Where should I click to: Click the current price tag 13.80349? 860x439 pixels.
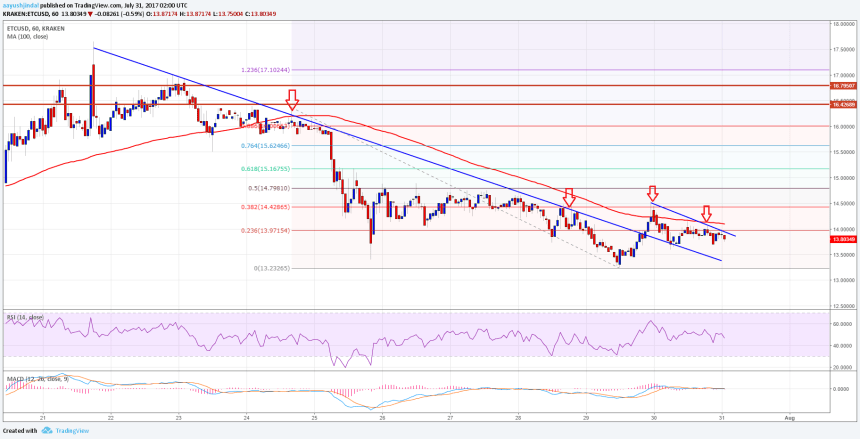tap(844, 239)
